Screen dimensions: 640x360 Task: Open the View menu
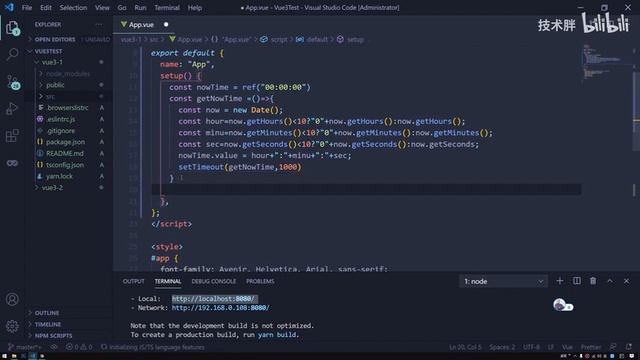(102, 8)
